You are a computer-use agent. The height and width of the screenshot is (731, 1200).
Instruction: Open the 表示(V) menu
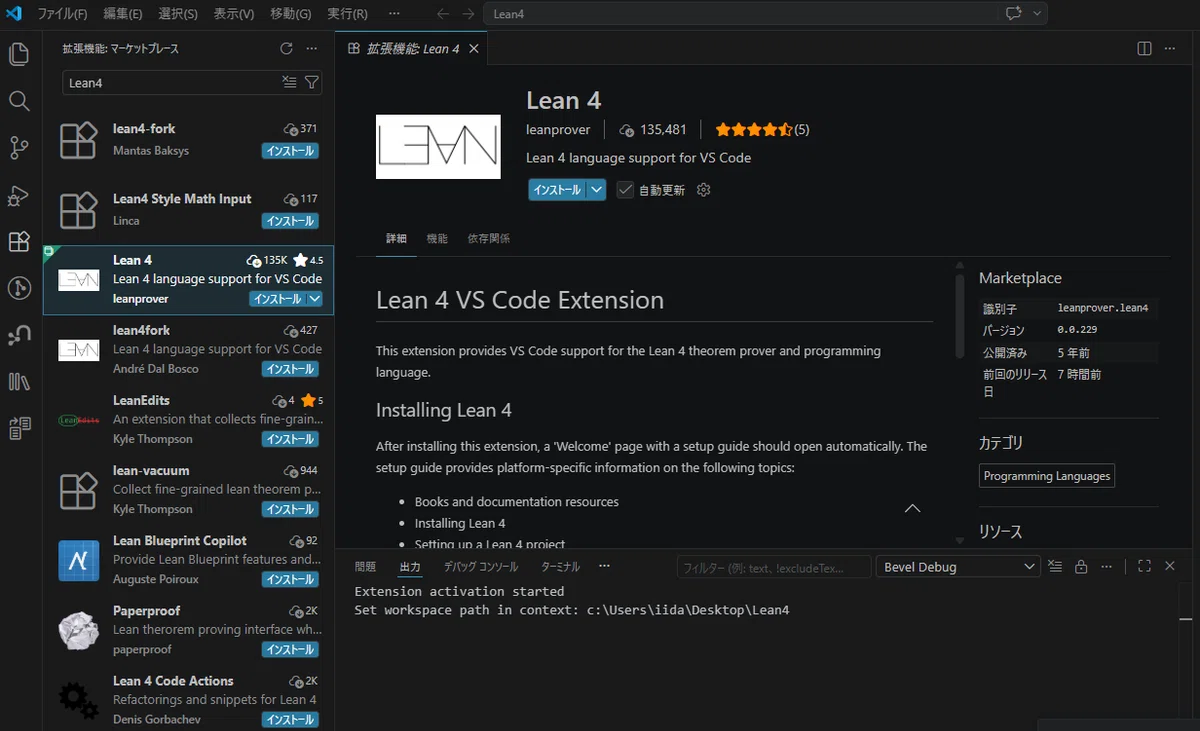pyautogui.click(x=234, y=14)
